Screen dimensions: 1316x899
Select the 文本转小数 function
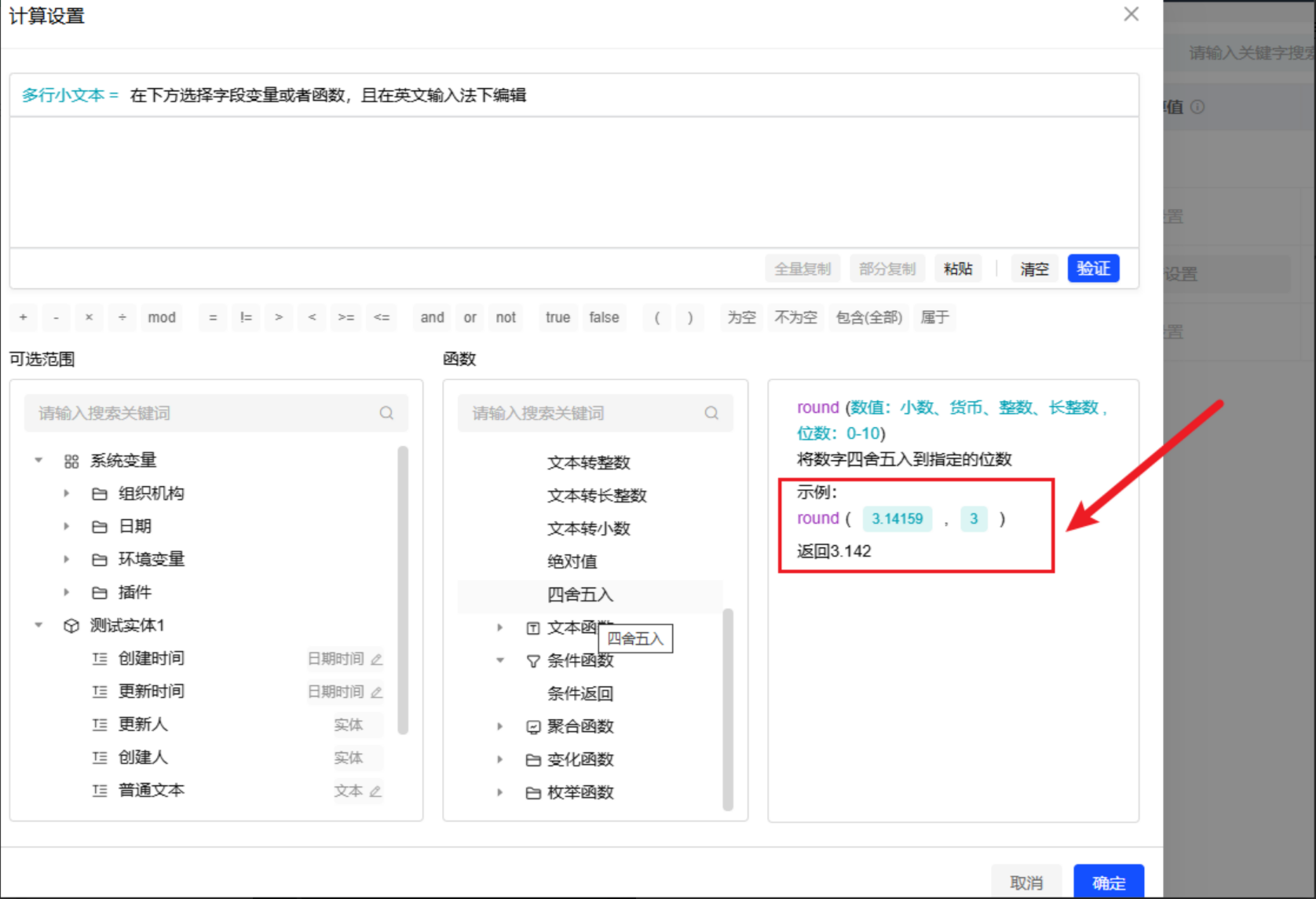[x=588, y=528]
